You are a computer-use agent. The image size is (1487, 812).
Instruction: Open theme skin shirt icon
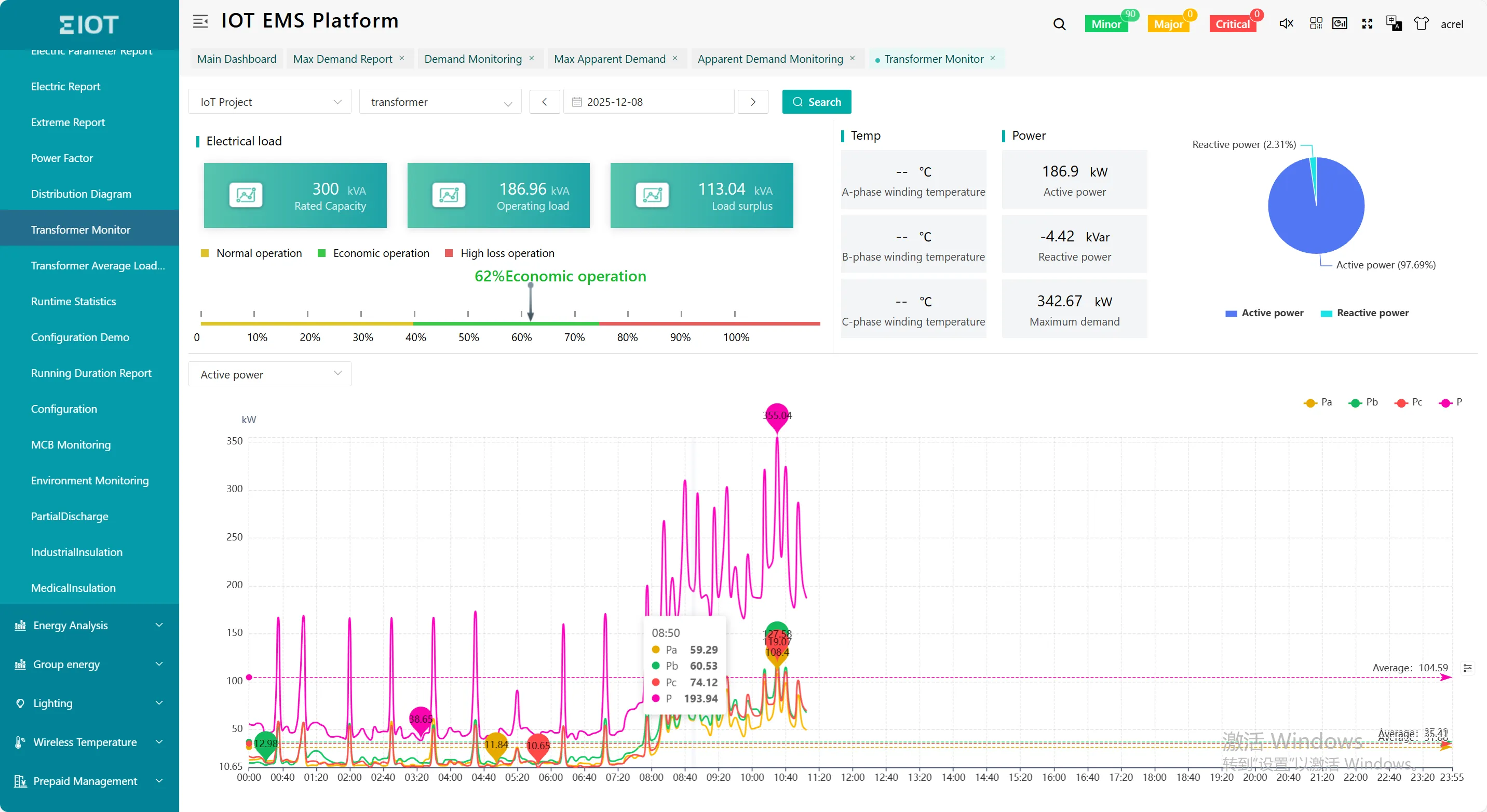pyautogui.click(x=1421, y=24)
